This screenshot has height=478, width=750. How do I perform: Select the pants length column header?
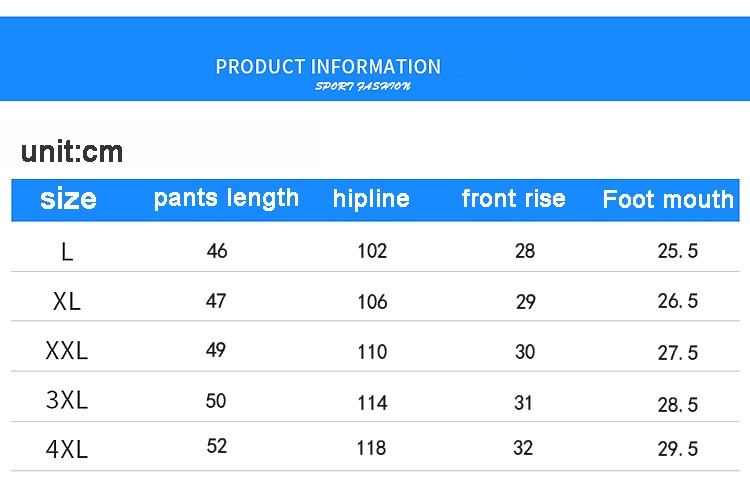click(226, 198)
